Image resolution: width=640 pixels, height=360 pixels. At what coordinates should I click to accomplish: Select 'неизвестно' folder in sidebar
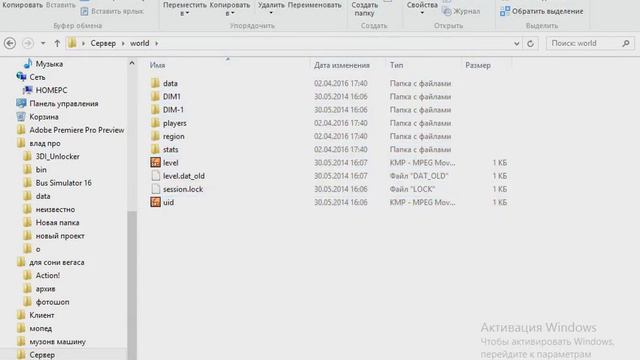tap(55, 209)
